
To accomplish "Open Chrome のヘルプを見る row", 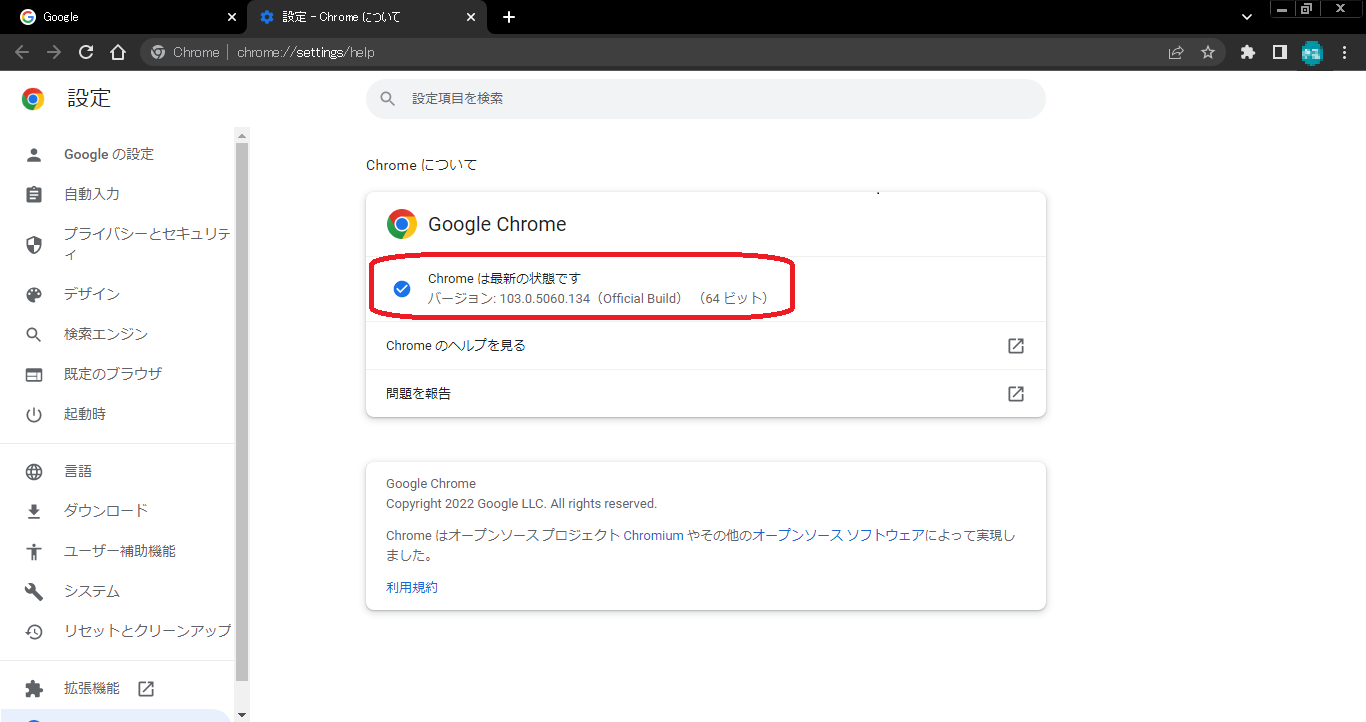I will coord(706,346).
